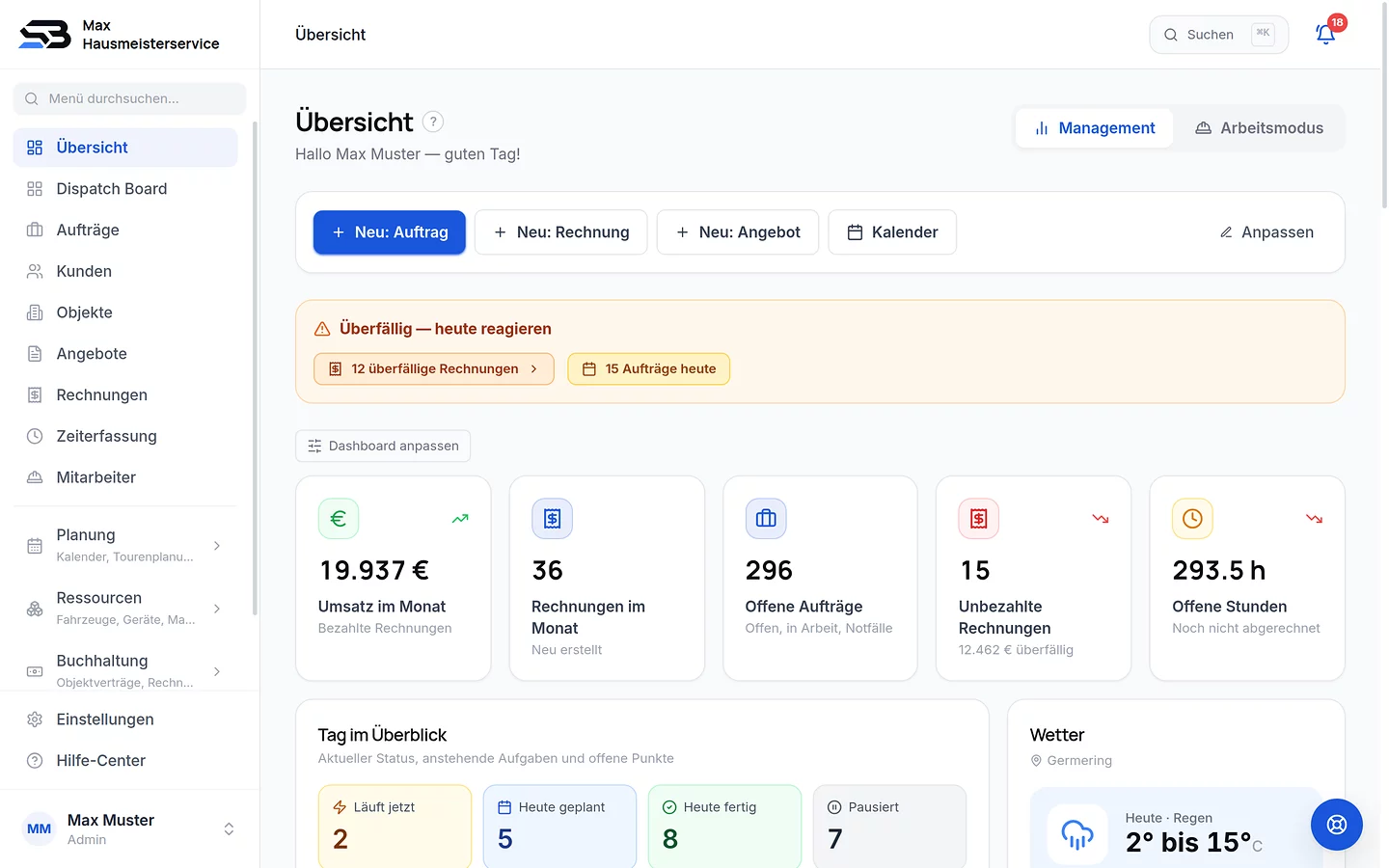Open 12 überfällige Rechnungen list
This screenshot has width=1389, height=868.
pyautogui.click(x=434, y=369)
